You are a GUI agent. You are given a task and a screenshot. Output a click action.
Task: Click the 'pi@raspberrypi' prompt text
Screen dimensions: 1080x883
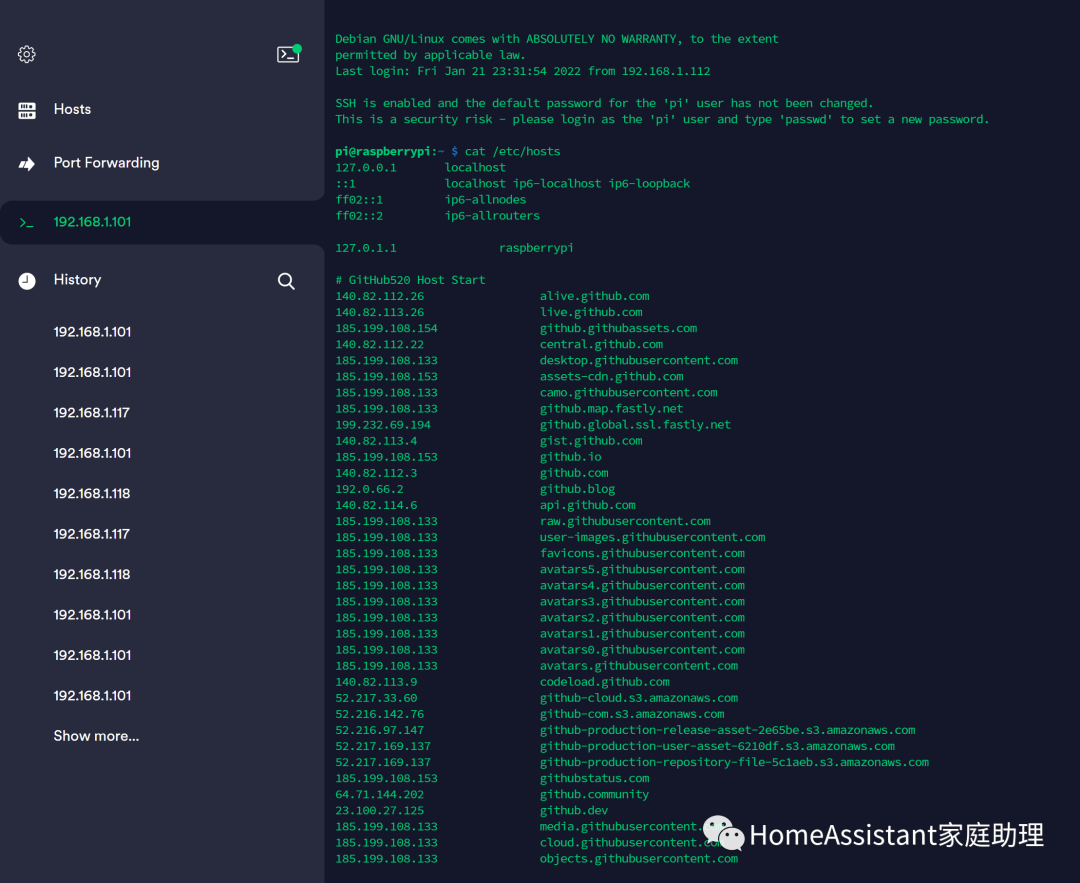[383, 152]
